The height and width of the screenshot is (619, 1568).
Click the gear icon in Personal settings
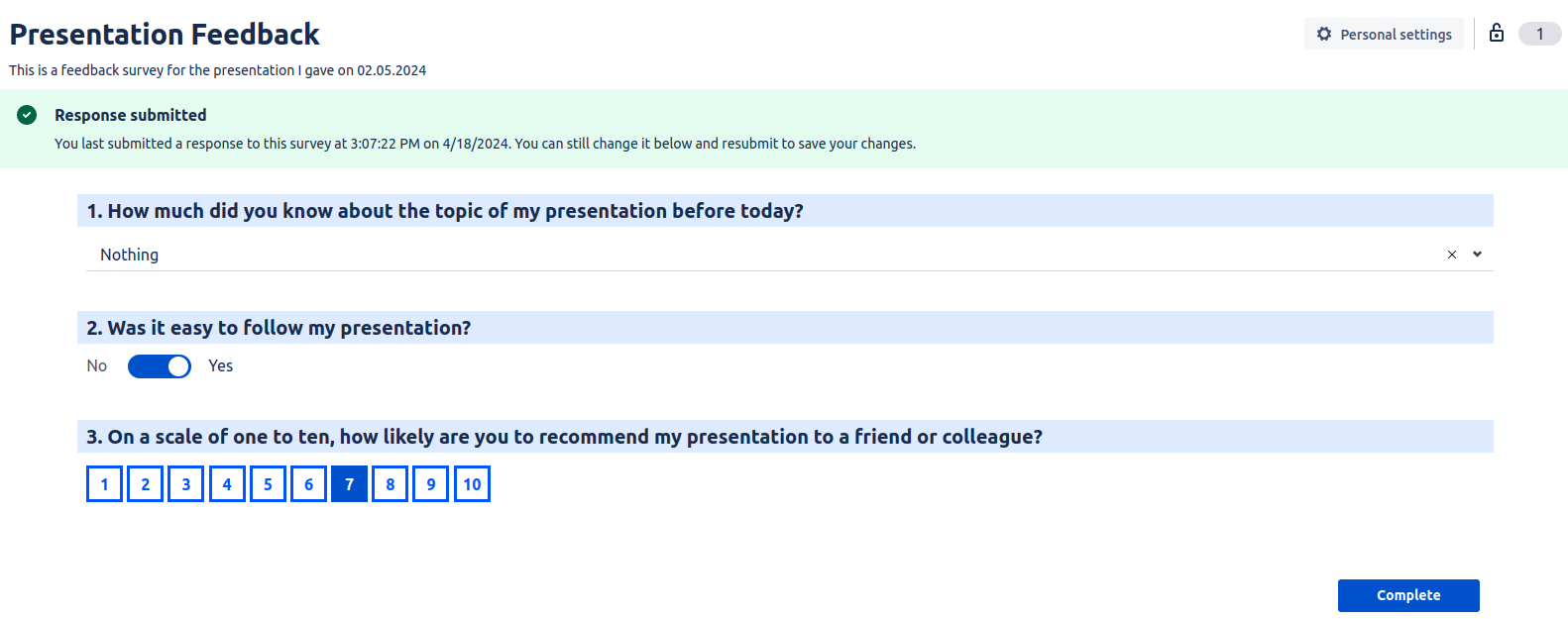point(1324,34)
